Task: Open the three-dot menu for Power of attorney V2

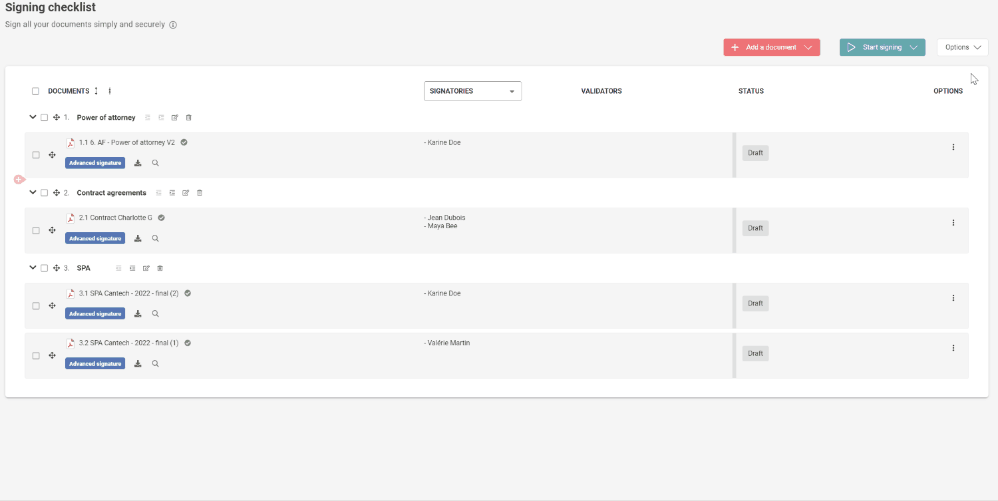Action: (953, 148)
